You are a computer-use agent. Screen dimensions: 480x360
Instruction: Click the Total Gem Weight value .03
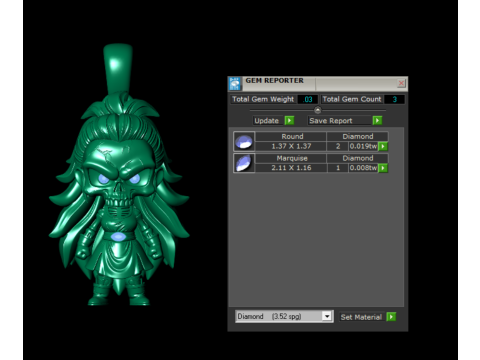pos(308,99)
